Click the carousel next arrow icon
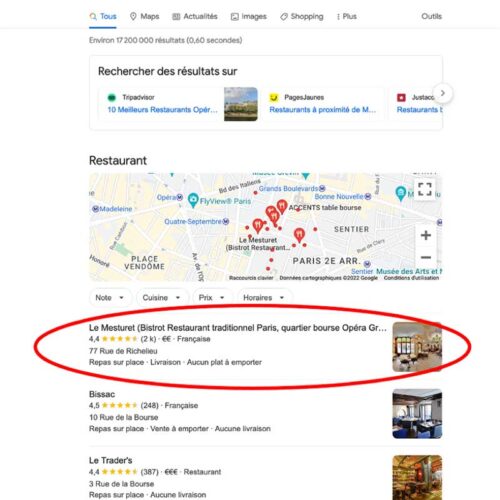Screen dimensions: 500x500 pyautogui.click(x=443, y=93)
